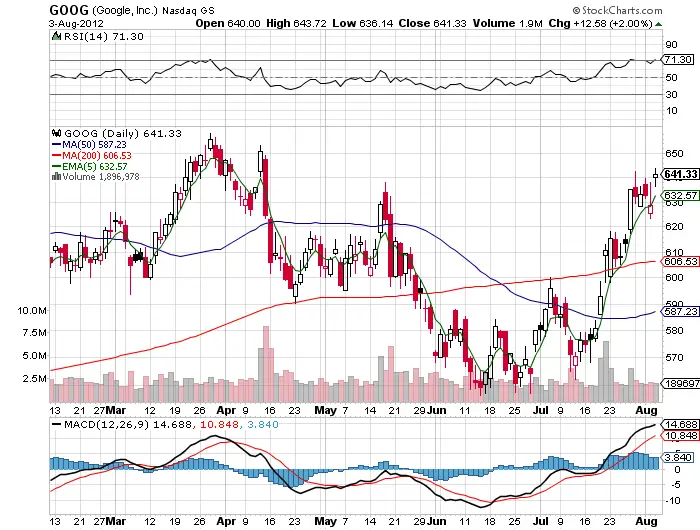The height and width of the screenshot is (530, 700).
Task: Click 29Jun on the price chart date axis
Action: [429, 410]
